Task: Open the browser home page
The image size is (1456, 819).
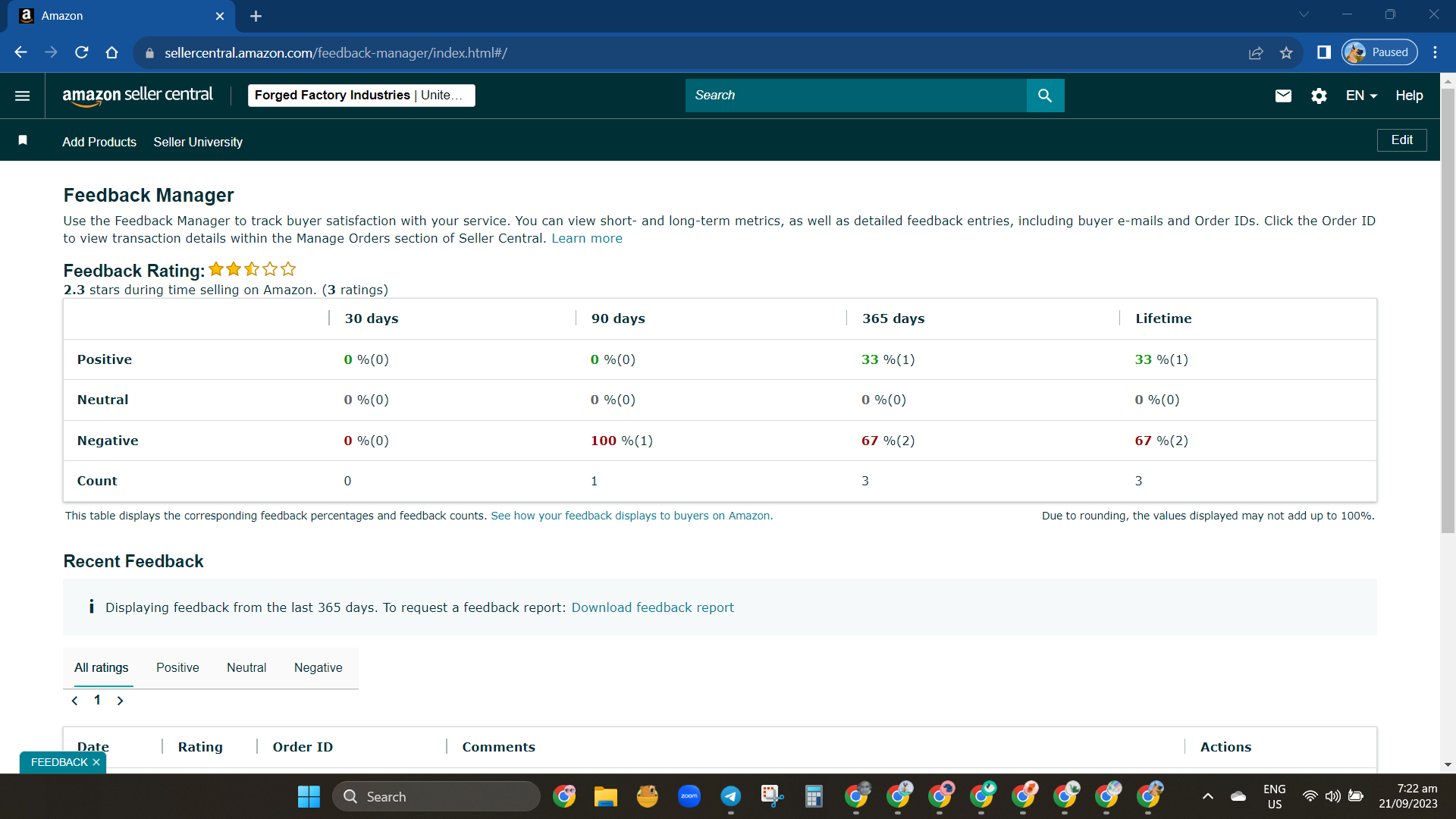Action: pos(111,52)
